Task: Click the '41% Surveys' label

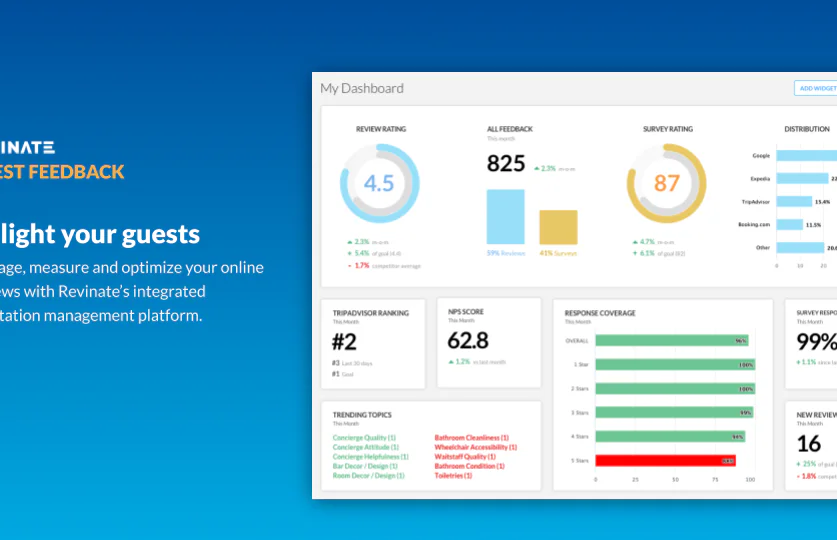Action: click(x=558, y=253)
